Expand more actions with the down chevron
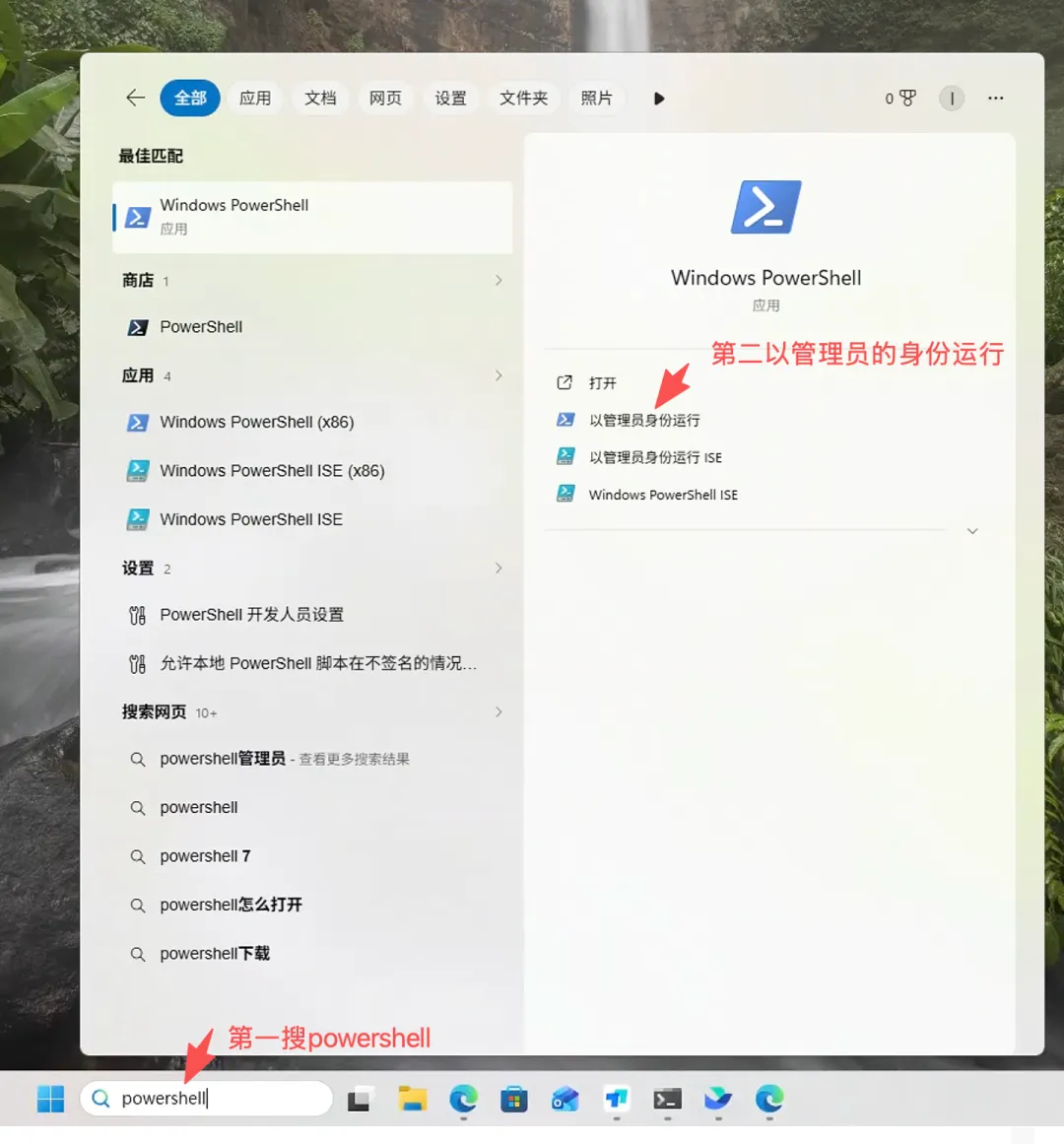1064x1144 pixels. (x=972, y=531)
